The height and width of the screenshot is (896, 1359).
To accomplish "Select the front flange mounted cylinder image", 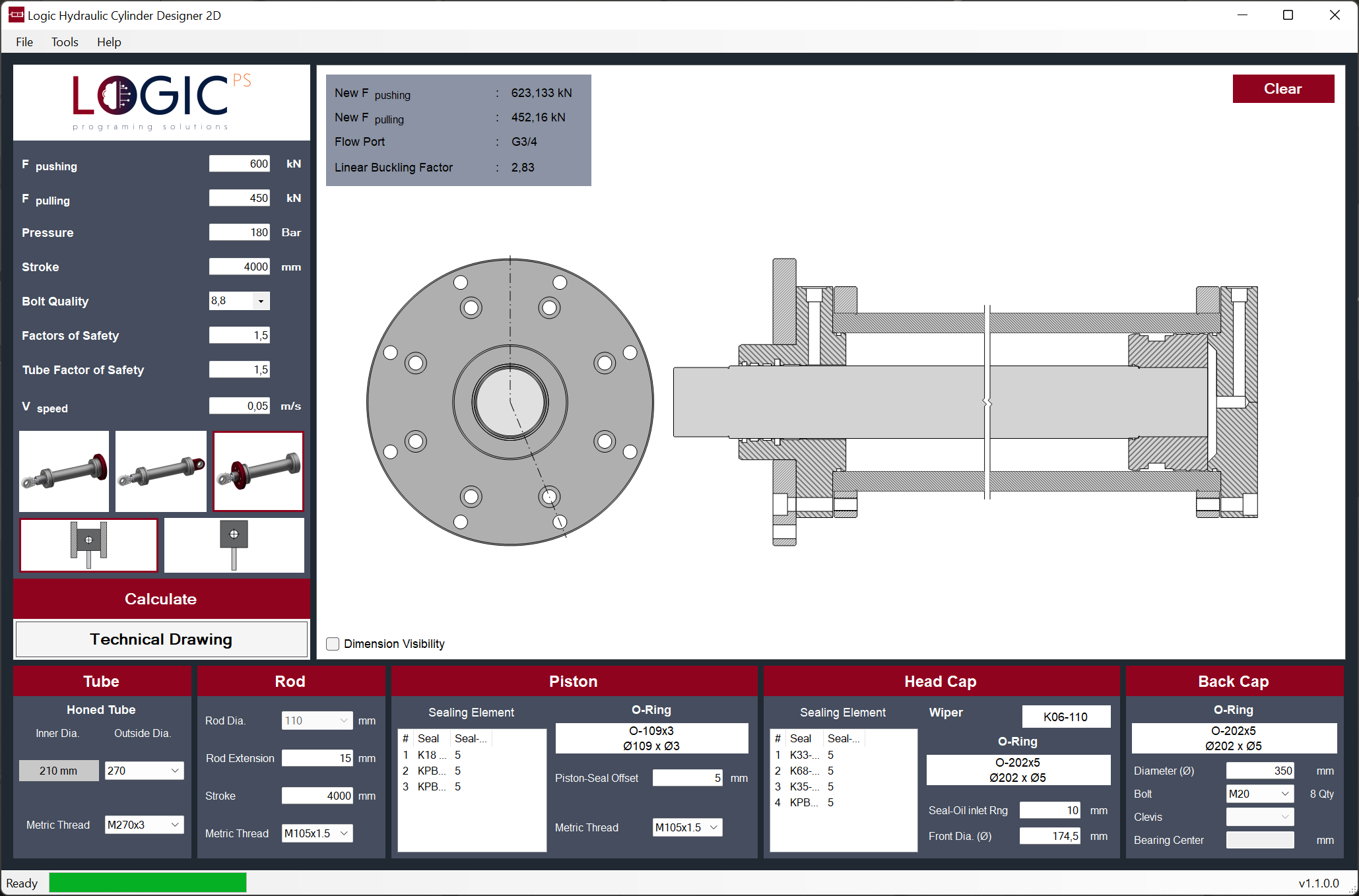I will pyautogui.click(x=258, y=471).
